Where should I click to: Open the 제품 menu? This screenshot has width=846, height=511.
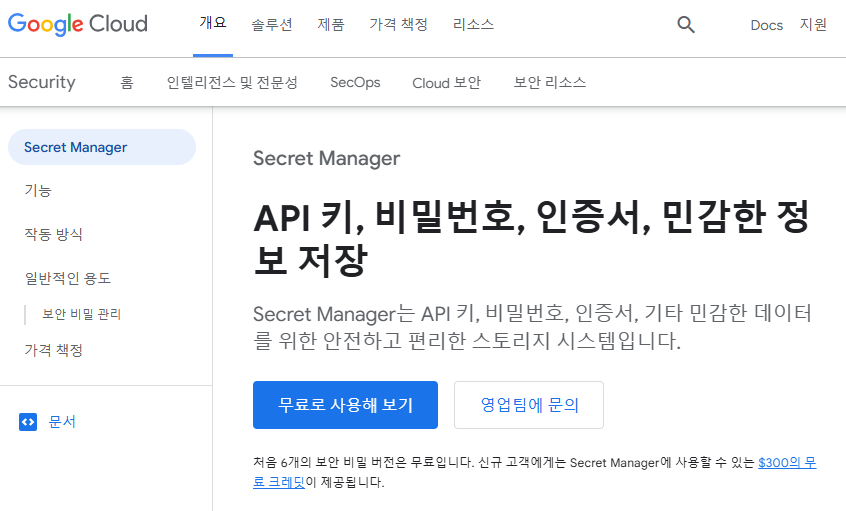tap(331, 24)
